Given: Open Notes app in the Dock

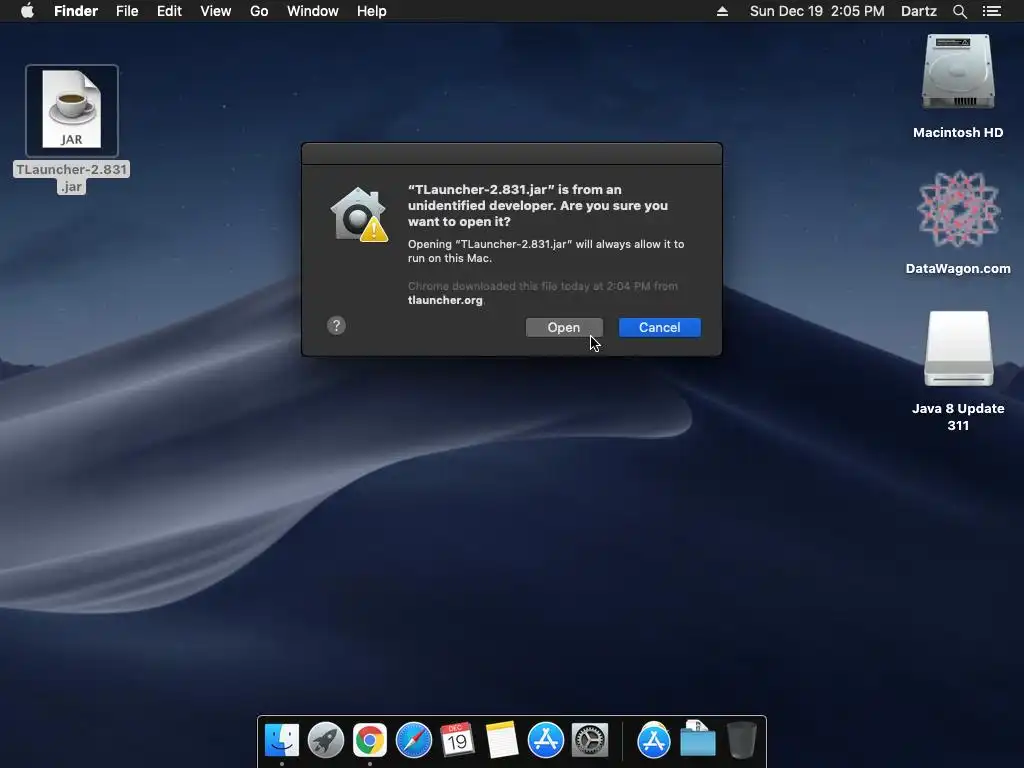Looking at the screenshot, I should pos(502,740).
